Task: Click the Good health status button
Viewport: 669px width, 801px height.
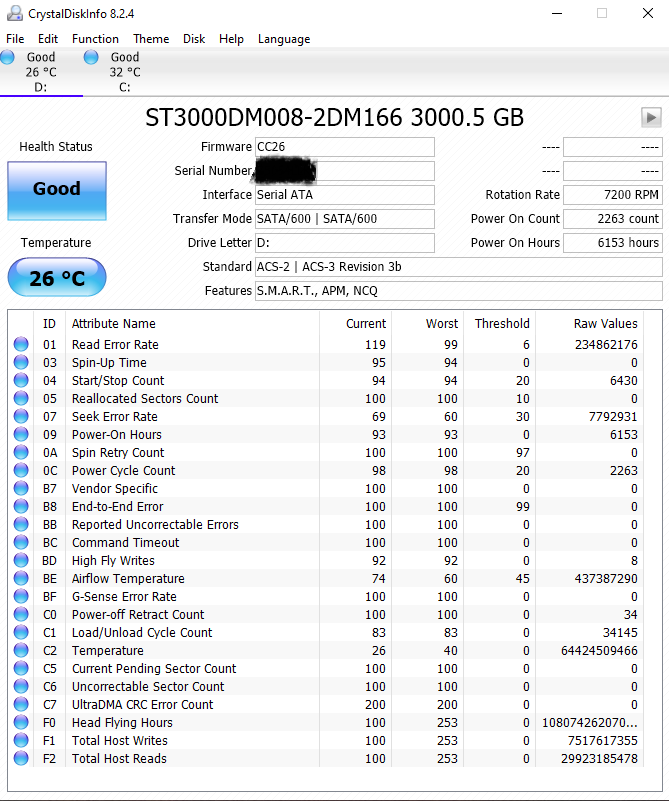Action: 57,191
